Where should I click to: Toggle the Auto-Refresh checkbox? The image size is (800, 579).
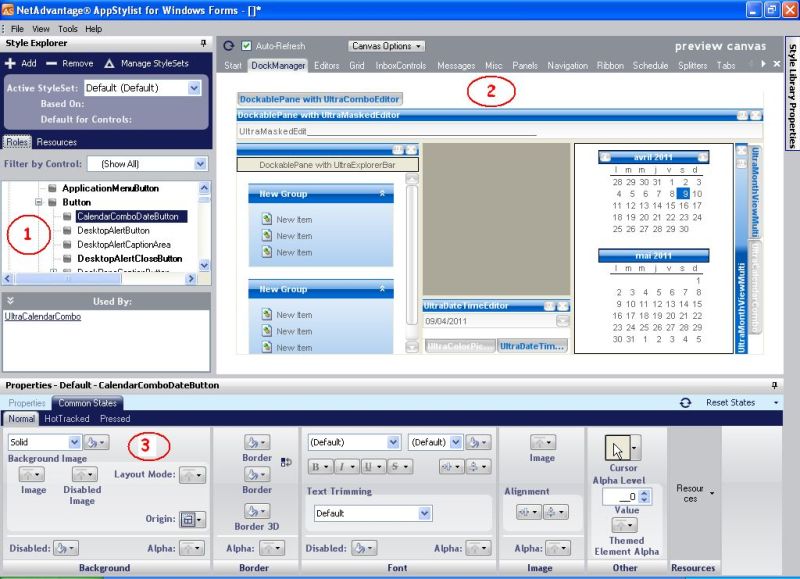click(247, 46)
